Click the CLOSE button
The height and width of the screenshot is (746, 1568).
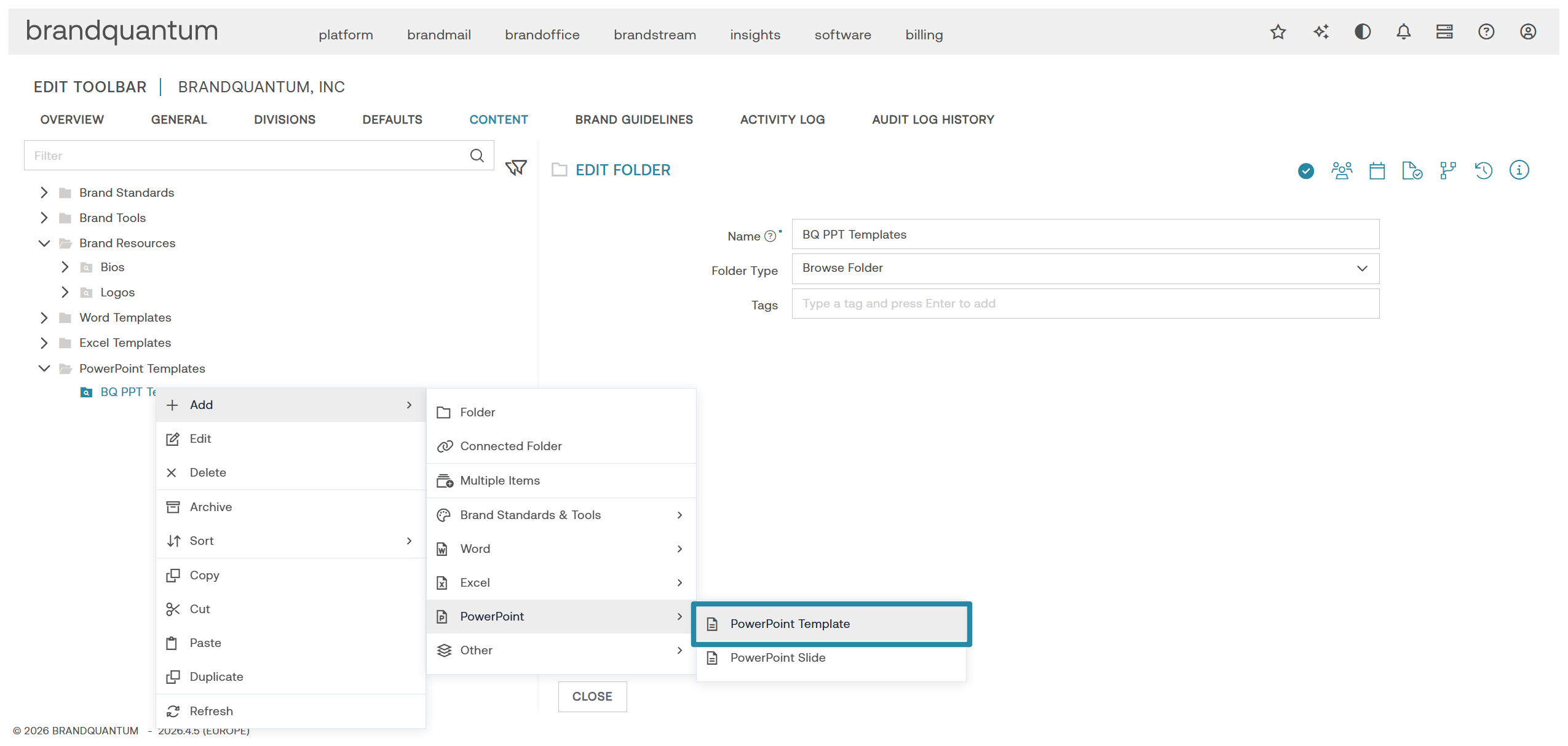pos(592,697)
